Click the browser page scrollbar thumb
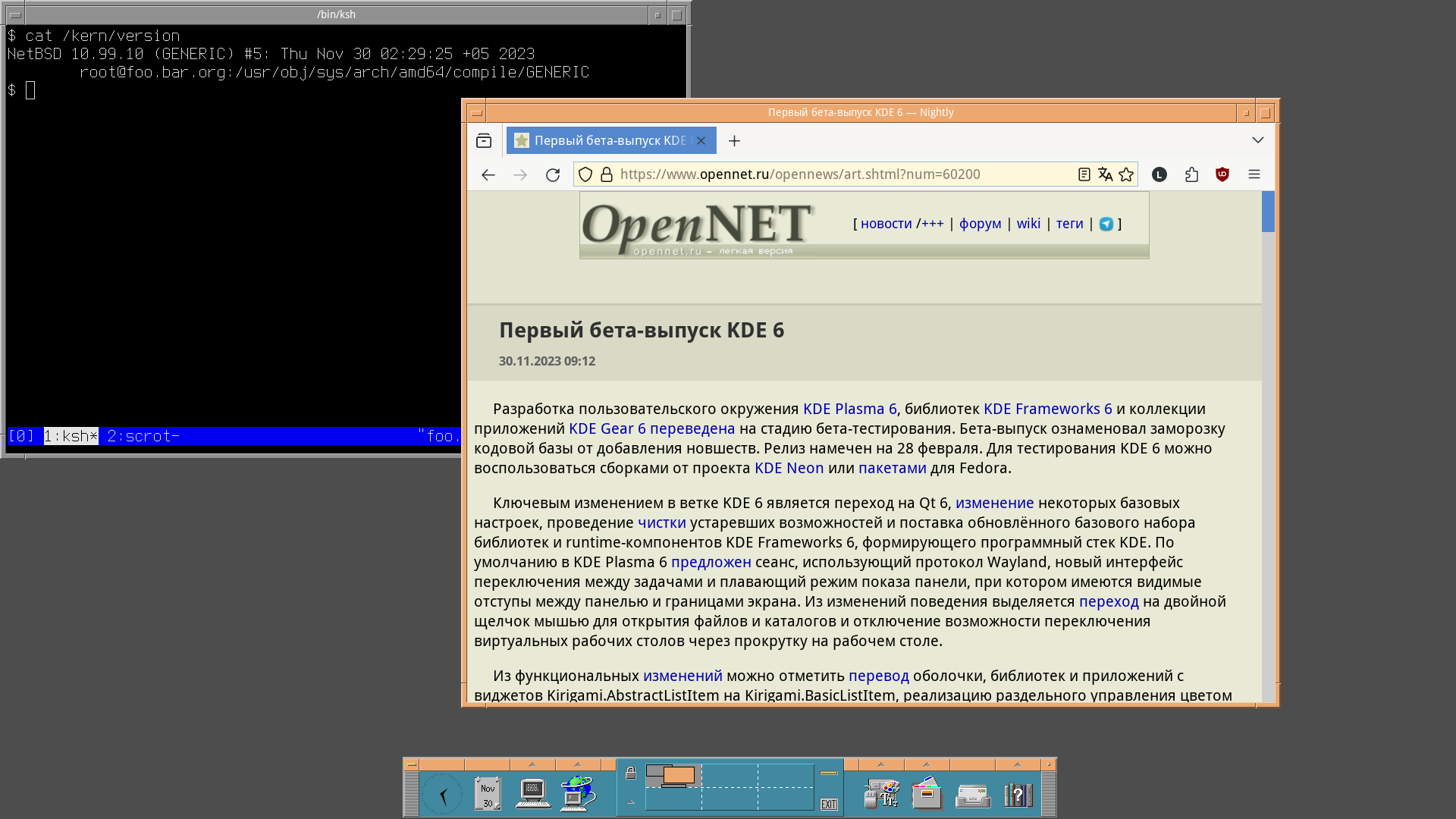 click(x=1268, y=212)
